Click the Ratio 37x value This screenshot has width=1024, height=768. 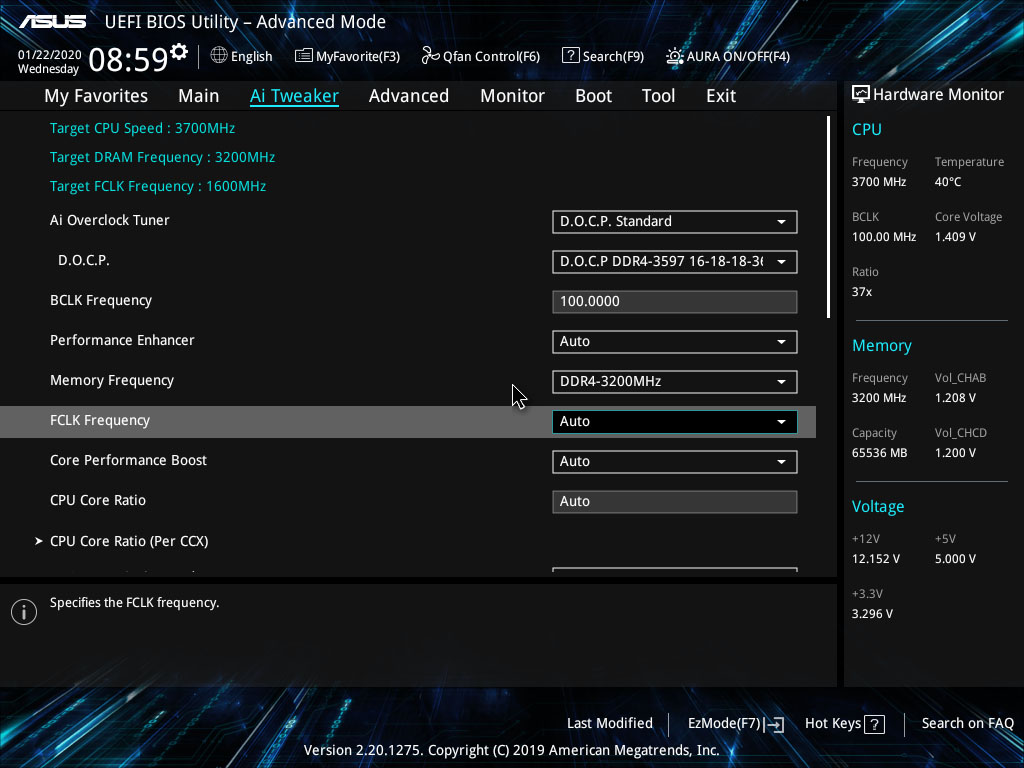861,292
